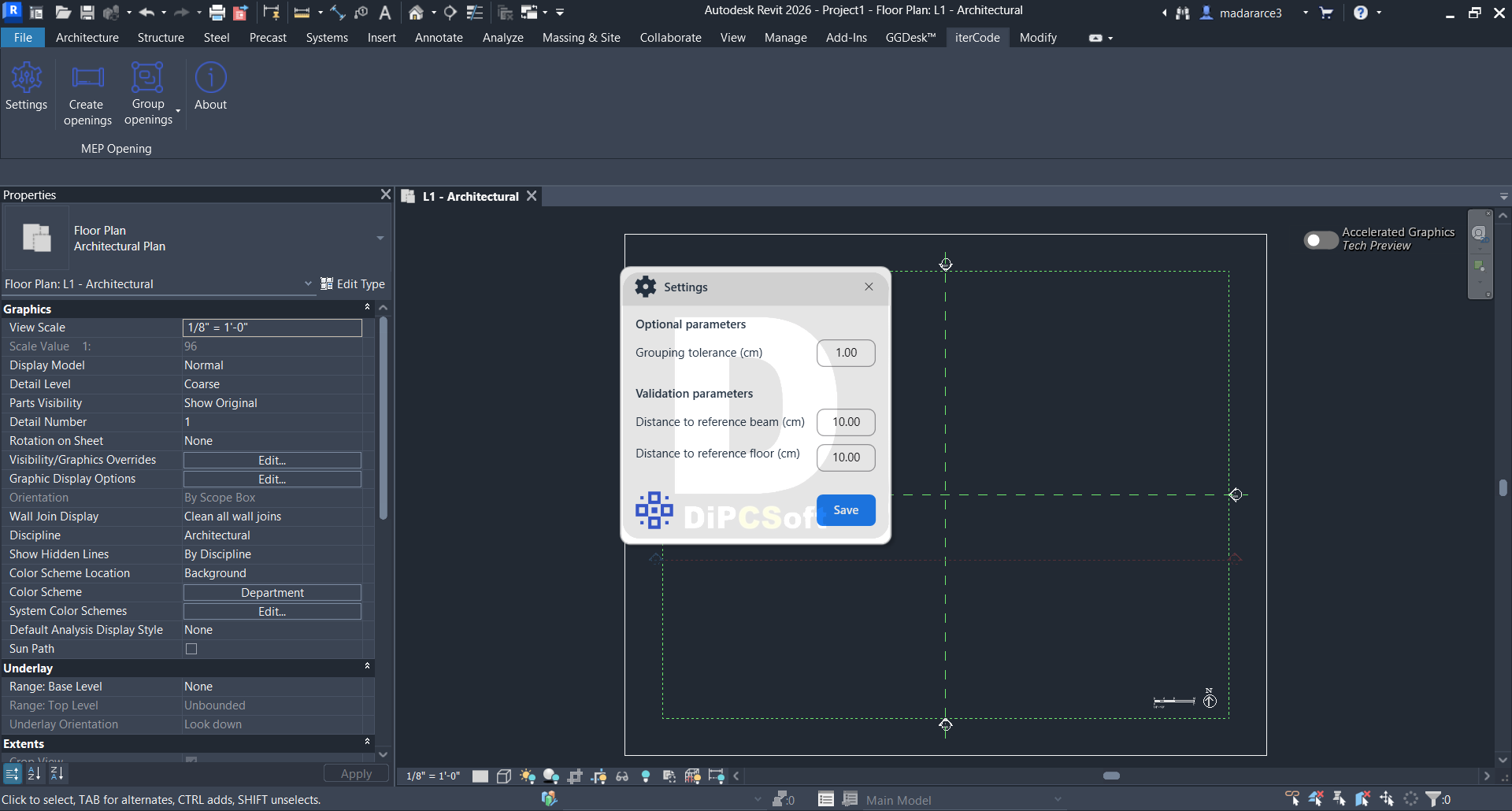Image resolution: width=1512 pixels, height=811 pixels.
Task: Collapse the Graphics properties section
Action: [367, 308]
